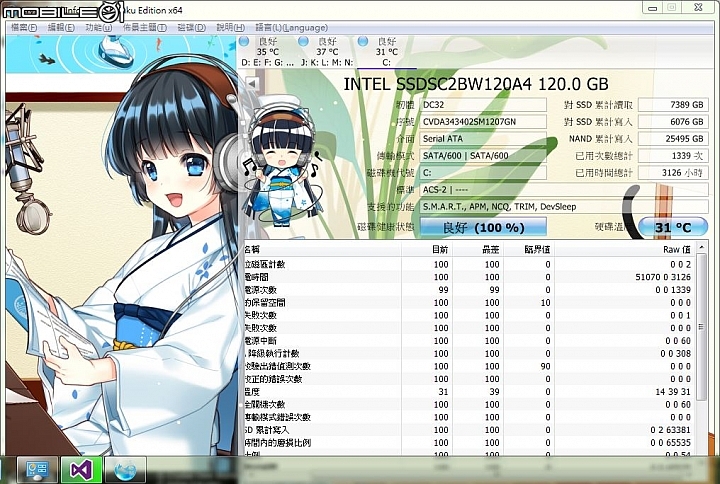Click the transfer mode field SATA/600 | SATA/600
Screen dimensions: 720x484
(483, 156)
